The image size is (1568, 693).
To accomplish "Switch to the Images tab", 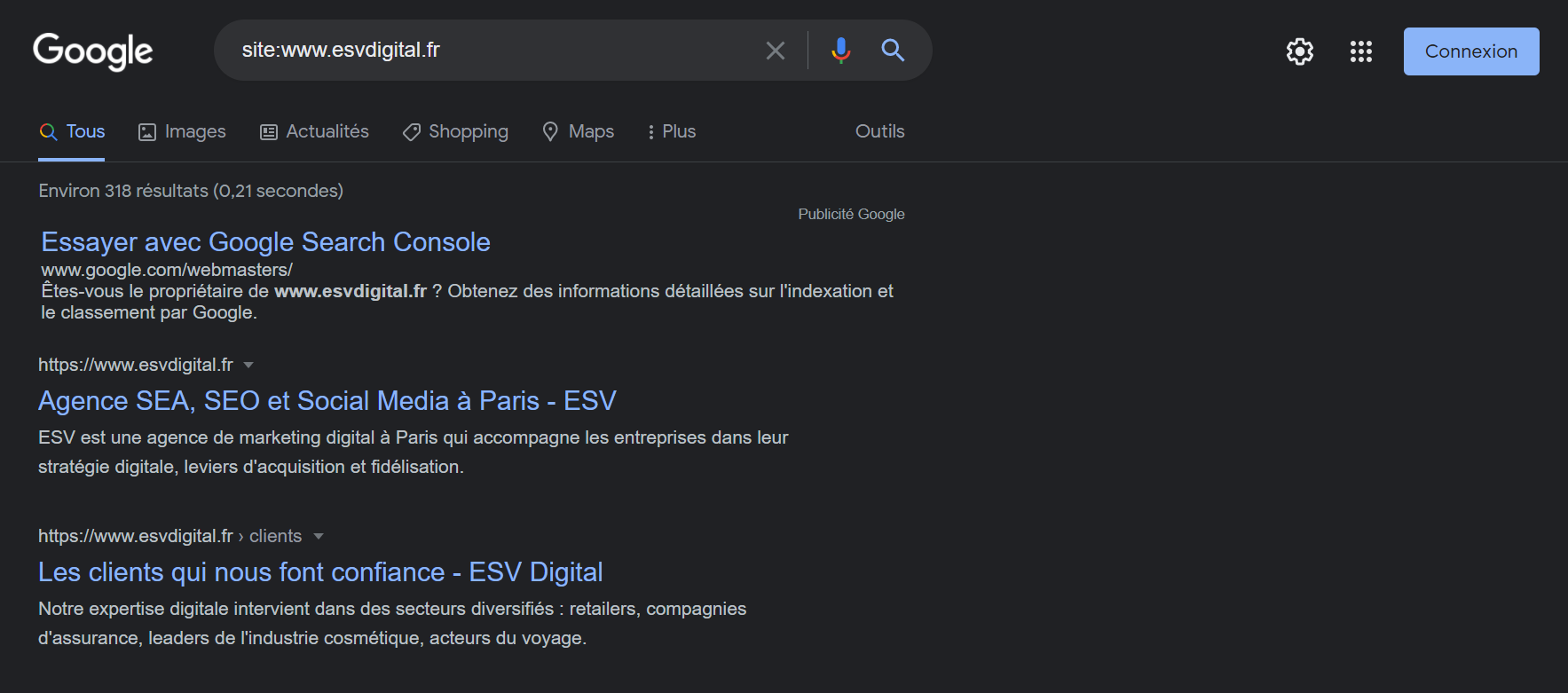I will tap(182, 131).
